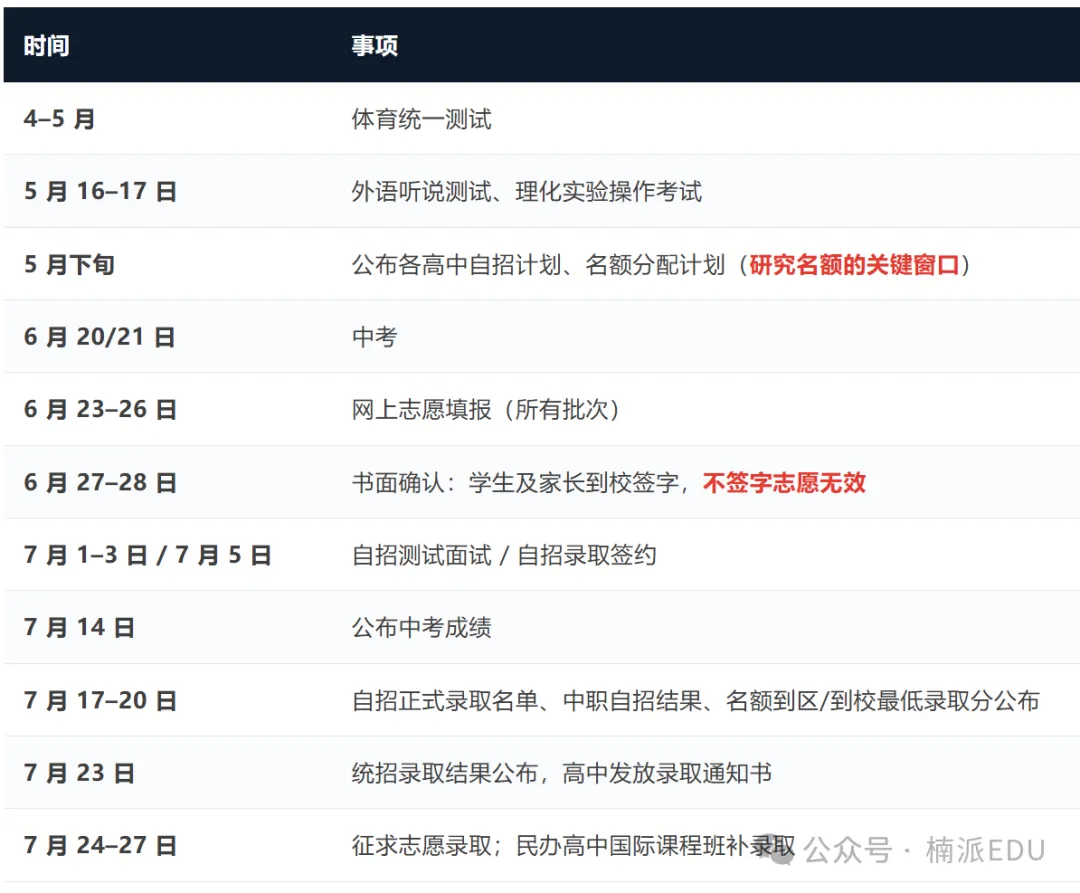Select the 6 月 20/21 日 date cell

tap(100, 337)
